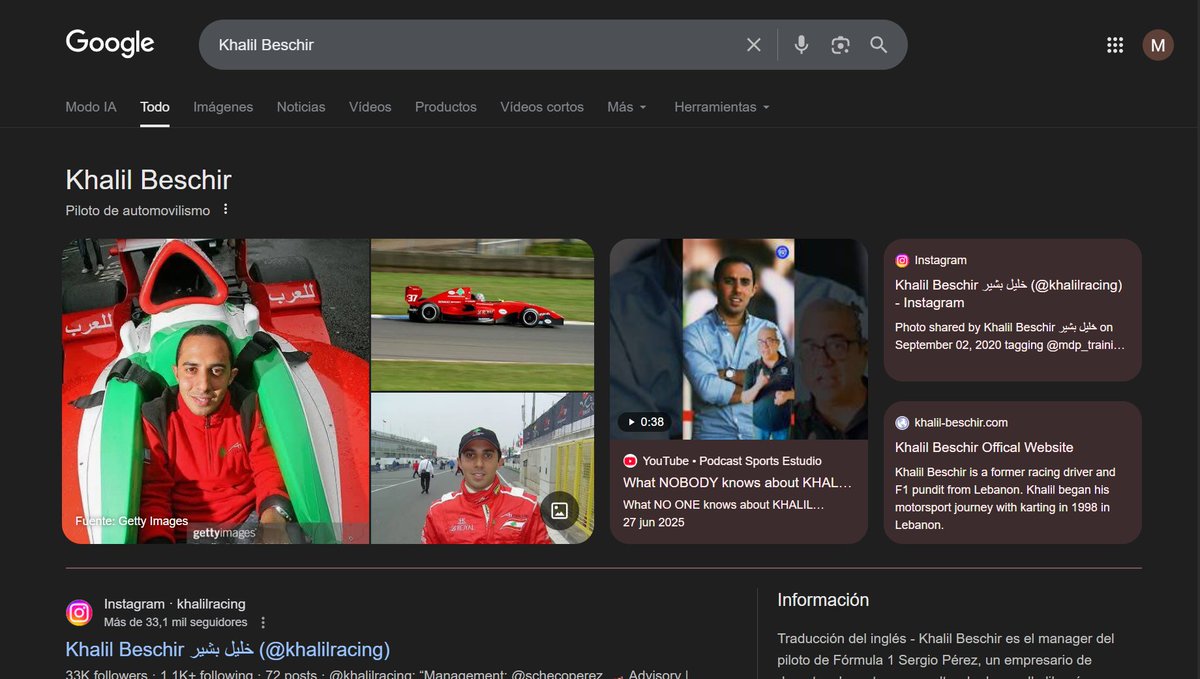
Task: Click the YouTube icon on the video card
Action: pyautogui.click(x=630, y=461)
